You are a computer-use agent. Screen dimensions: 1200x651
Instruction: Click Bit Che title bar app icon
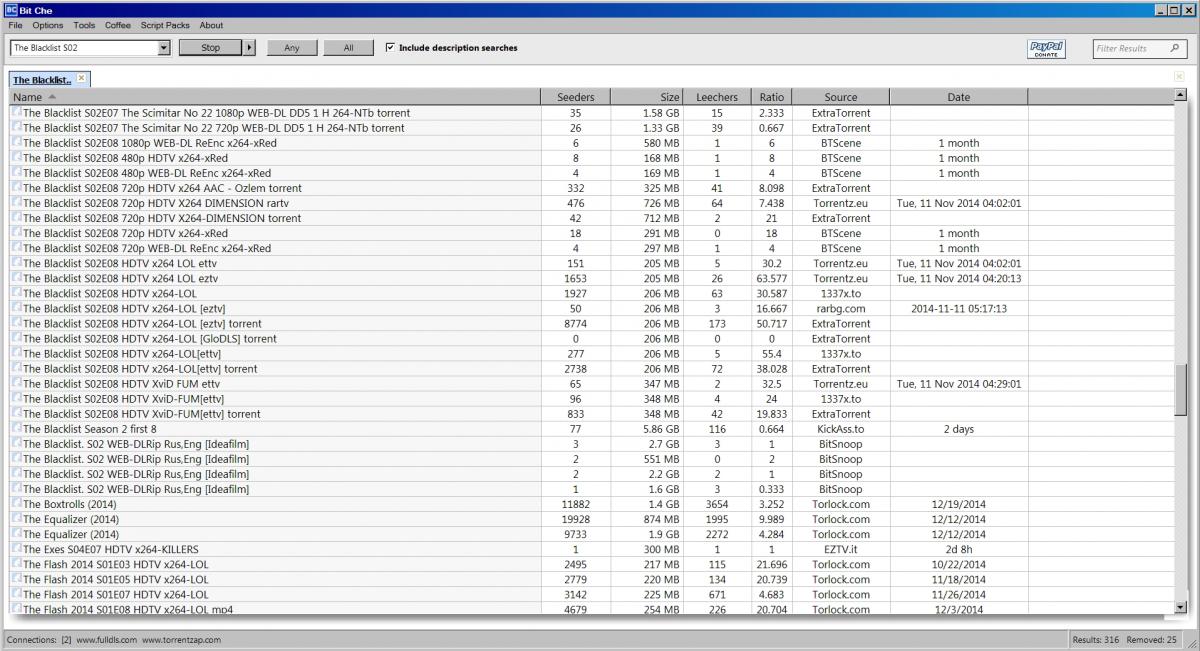tap(10, 8)
